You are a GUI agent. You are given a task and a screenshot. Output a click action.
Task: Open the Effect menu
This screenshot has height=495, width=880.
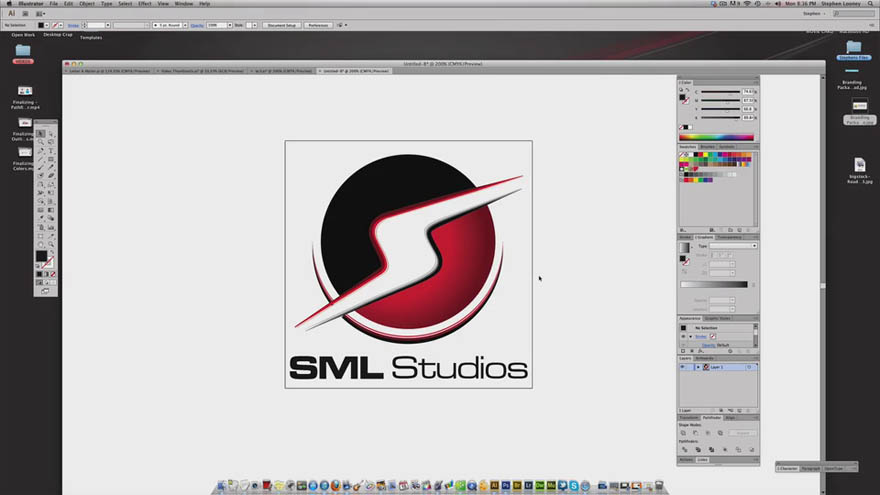pos(145,3)
